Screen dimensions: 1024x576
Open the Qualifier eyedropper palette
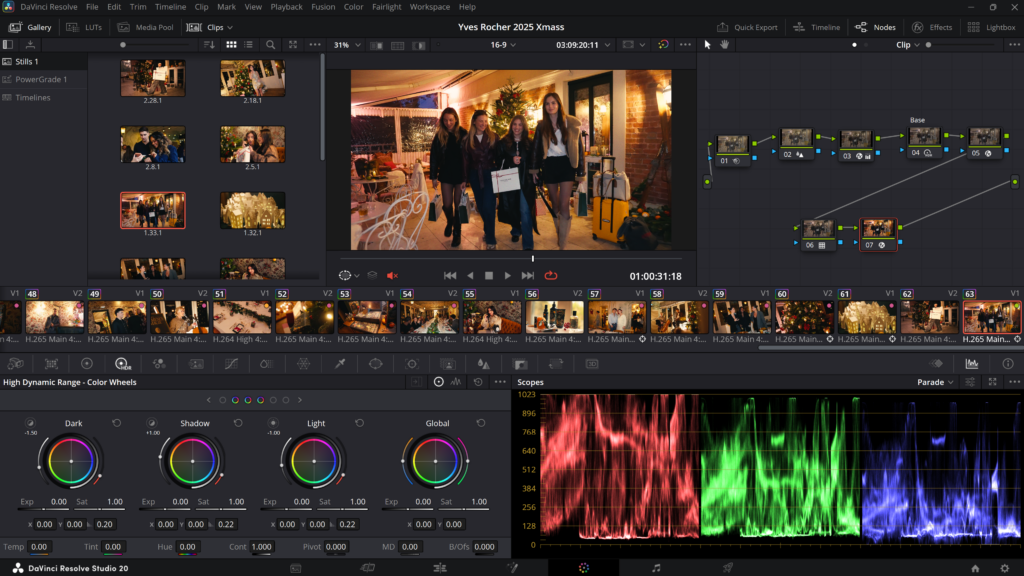coord(339,364)
